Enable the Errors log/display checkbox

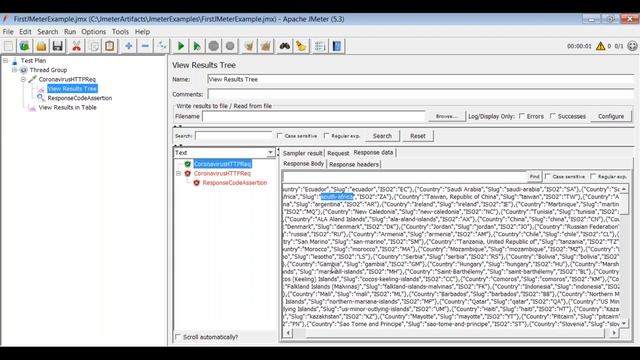tap(522, 116)
